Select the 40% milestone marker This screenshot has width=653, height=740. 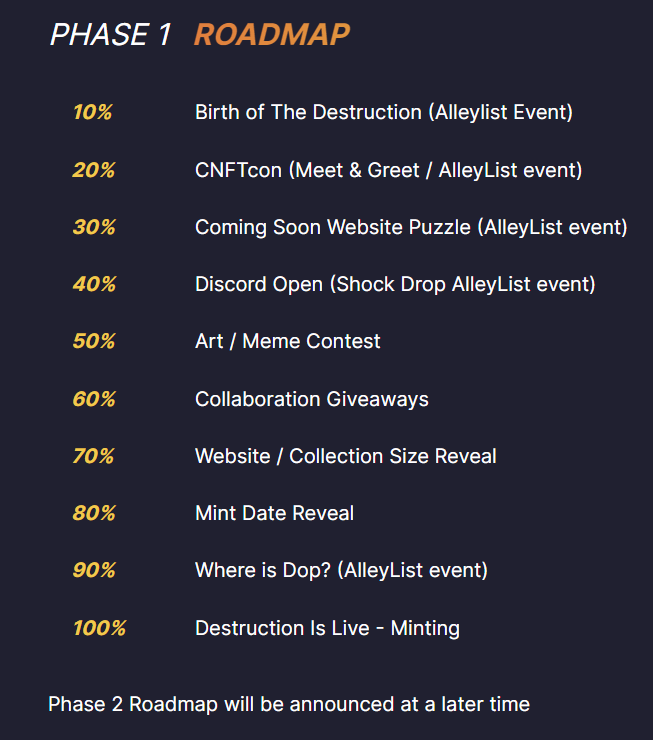tap(94, 285)
